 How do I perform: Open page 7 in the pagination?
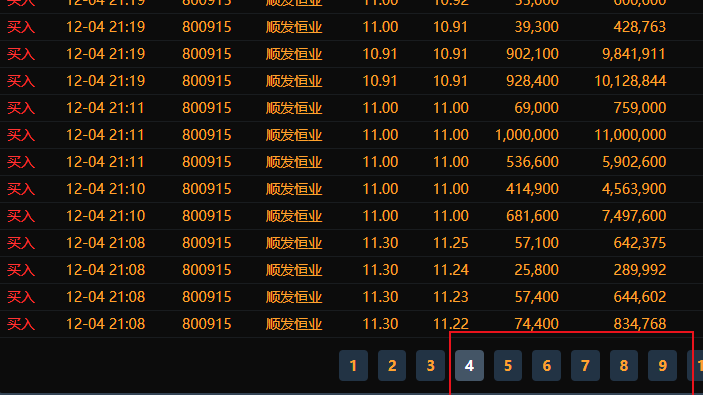click(585, 365)
